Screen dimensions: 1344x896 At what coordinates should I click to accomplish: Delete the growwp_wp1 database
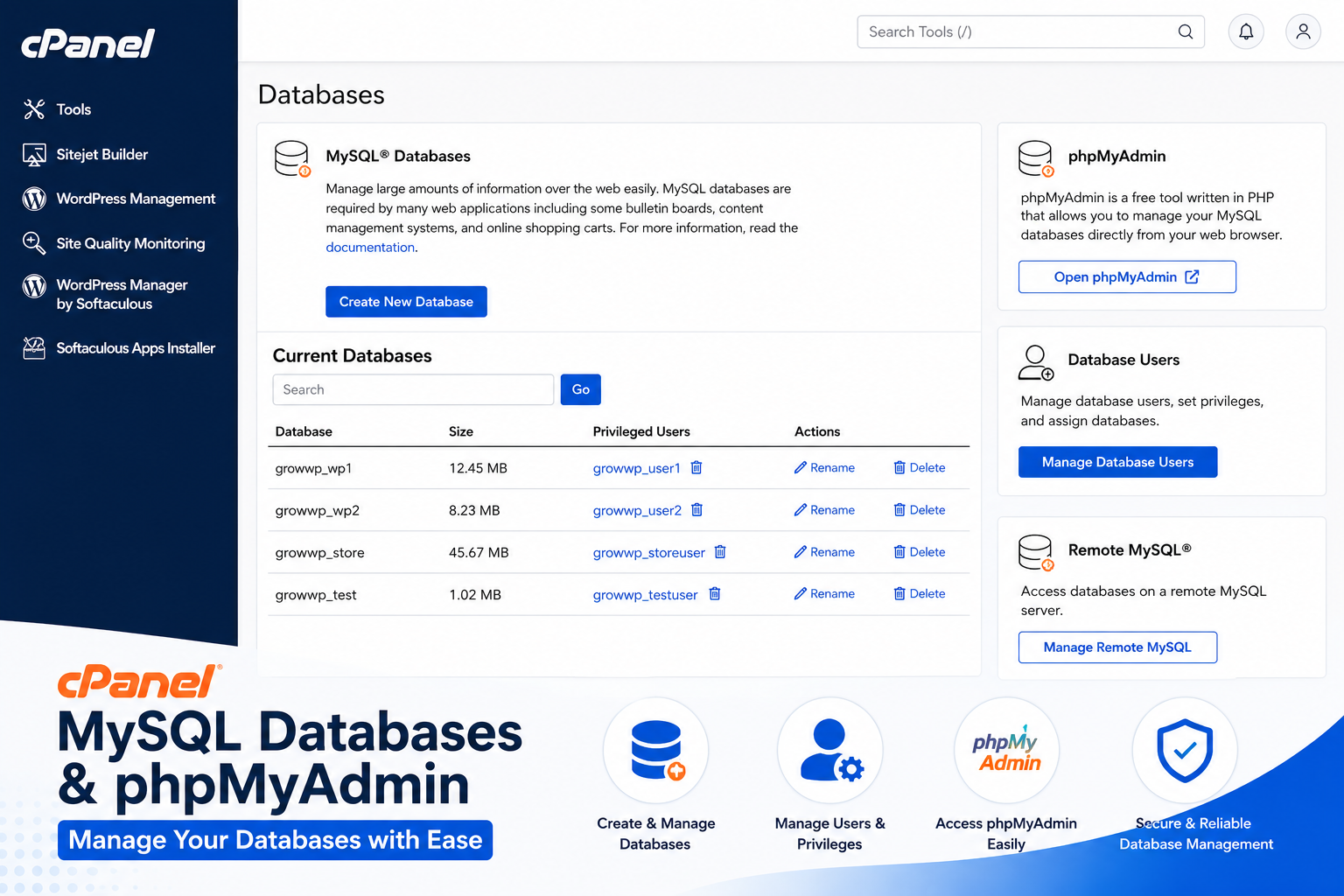(x=920, y=468)
